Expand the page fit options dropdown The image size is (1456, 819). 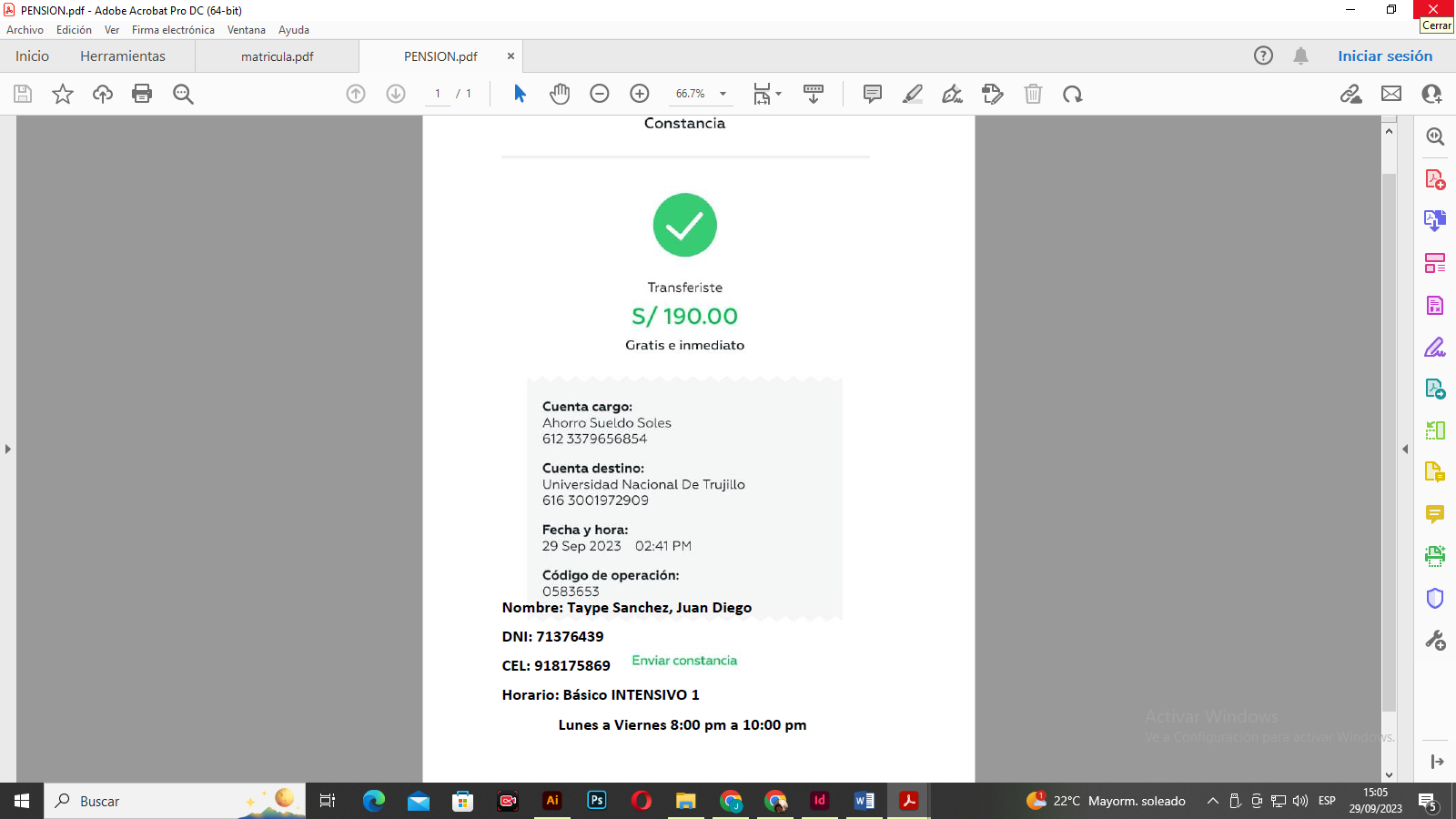(x=778, y=94)
